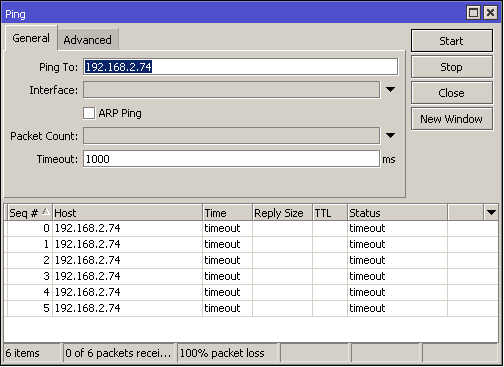Switch to the General tab
The height and width of the screenshot is (367, 504).
(x=31, y=38)
